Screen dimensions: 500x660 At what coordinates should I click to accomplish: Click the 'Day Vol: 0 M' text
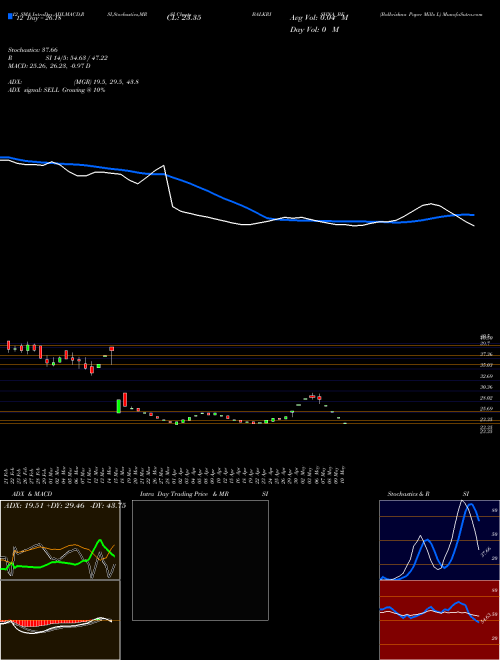(314, 30)
